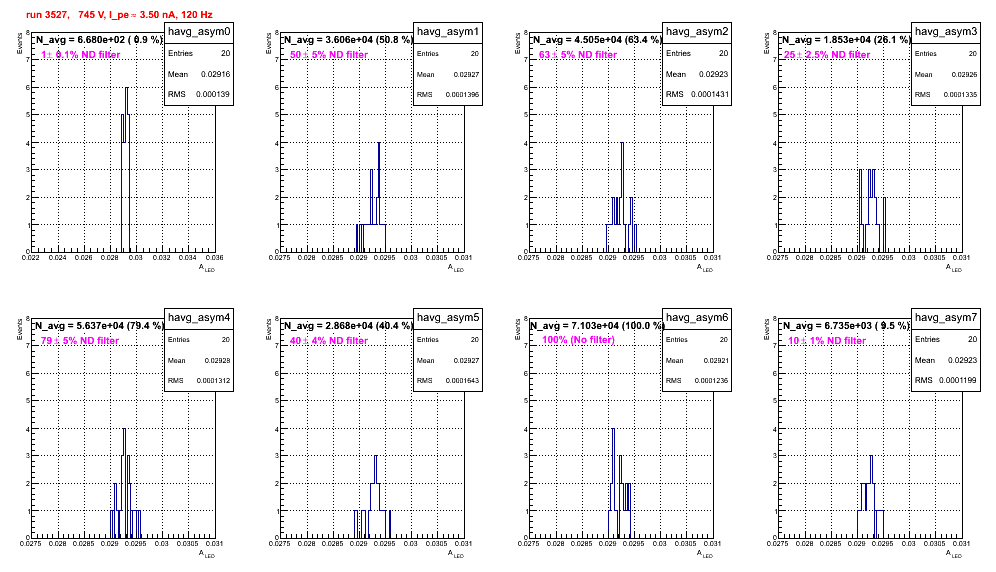Select the havg_asym0 stats box title
This screenshot has width=996, height=572.
pyautogui.click(x=199, y=32)
